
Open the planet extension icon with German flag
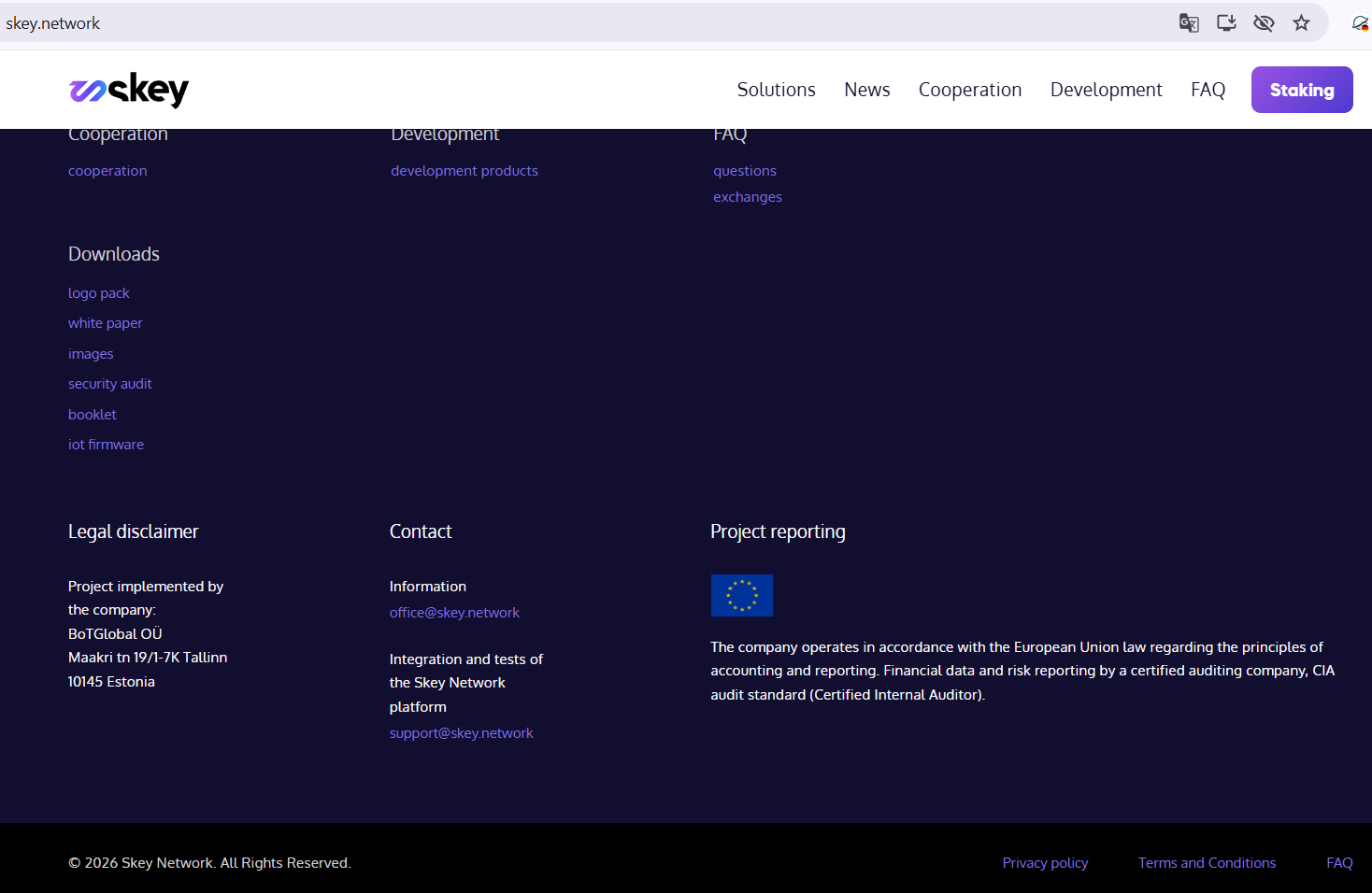pyautogui.click(x=1360, y=23)
